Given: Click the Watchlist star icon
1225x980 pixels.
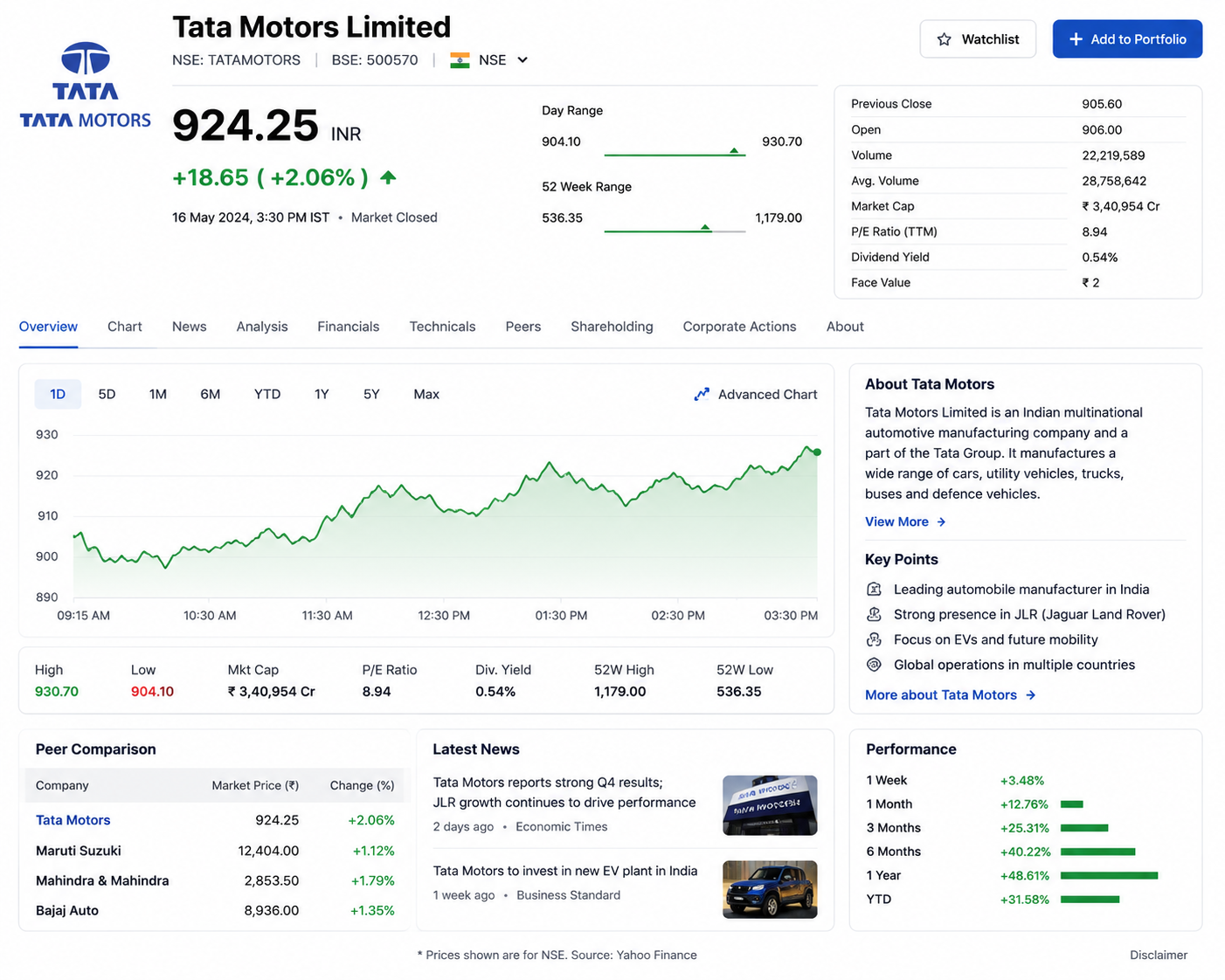Looking at the screenshot, I should (944, 39).
